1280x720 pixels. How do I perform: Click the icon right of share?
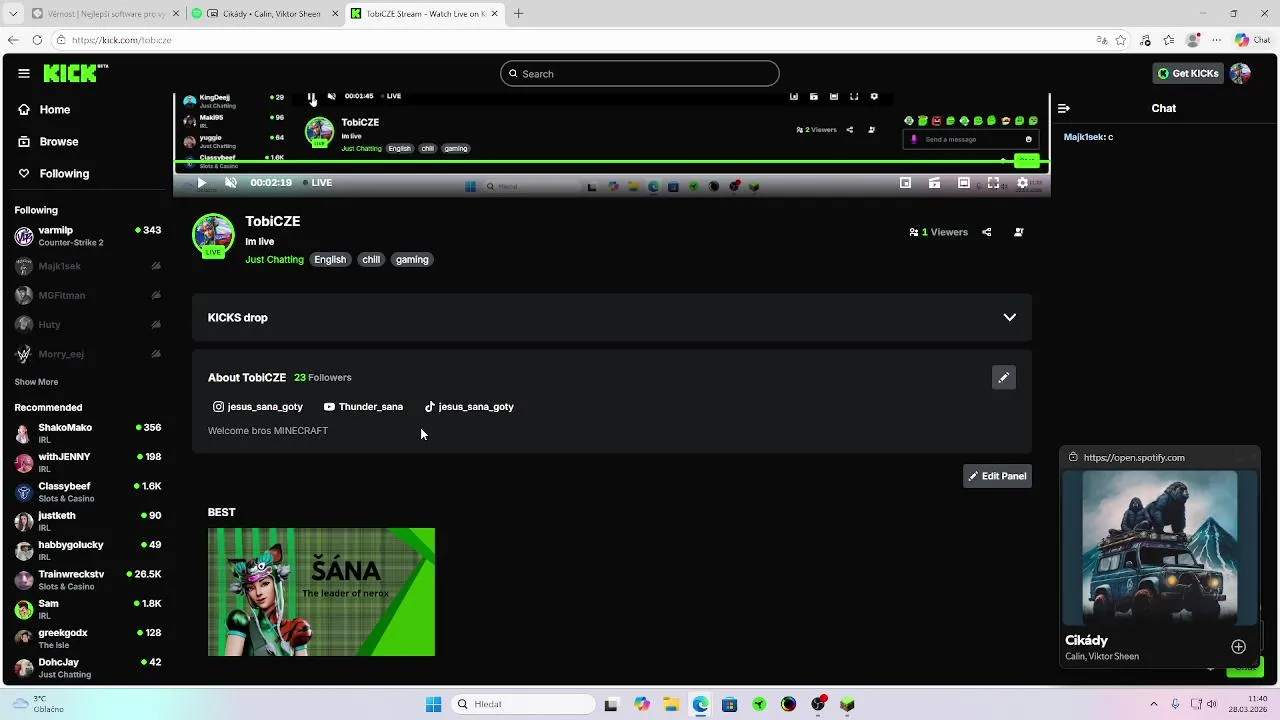point(1019,232)
